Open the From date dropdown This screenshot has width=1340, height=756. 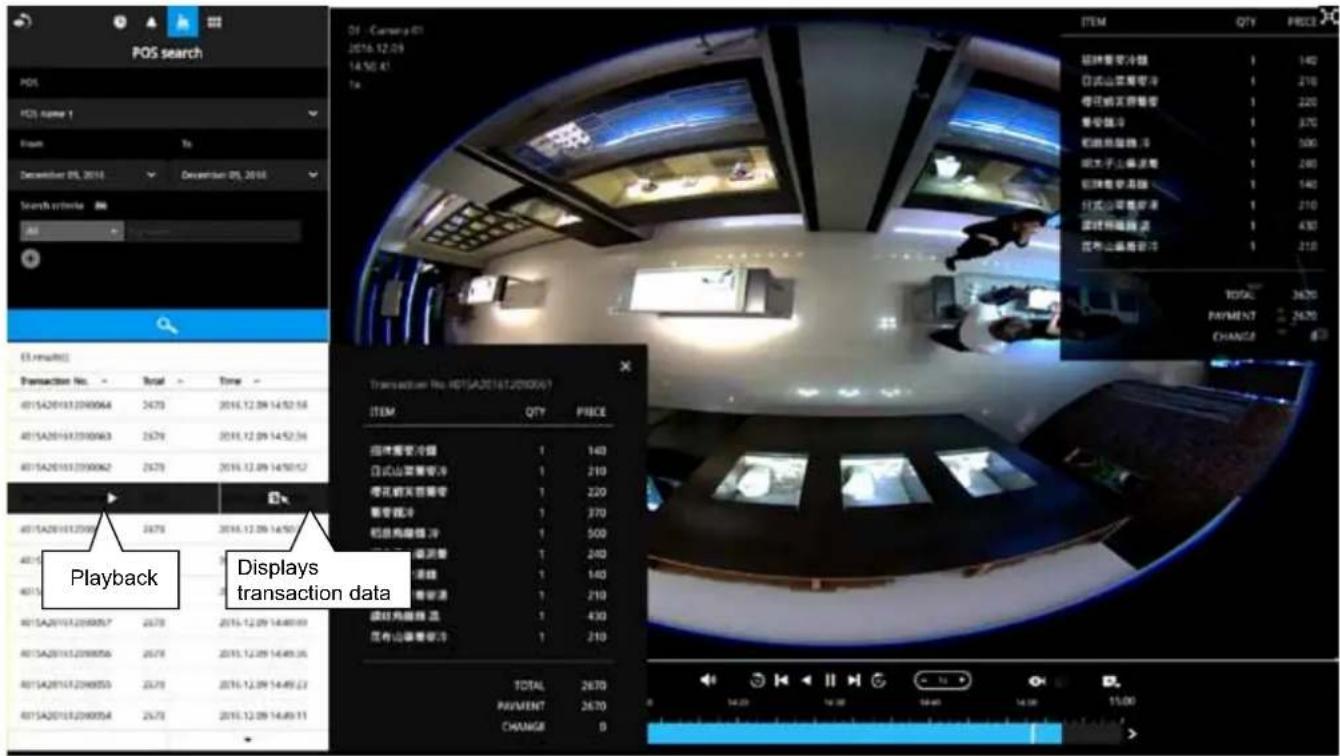point(90,174)
